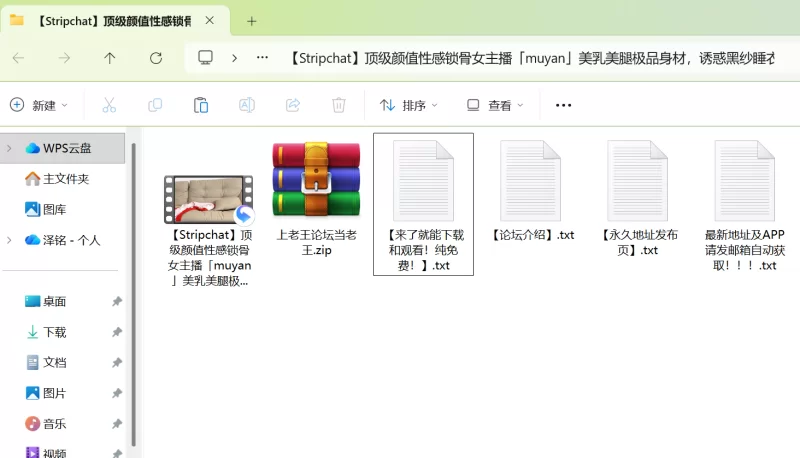The width and height of the screenshot is (800, 458).
Task: Refresh the current folder view
Action: (x=156, y=58)
